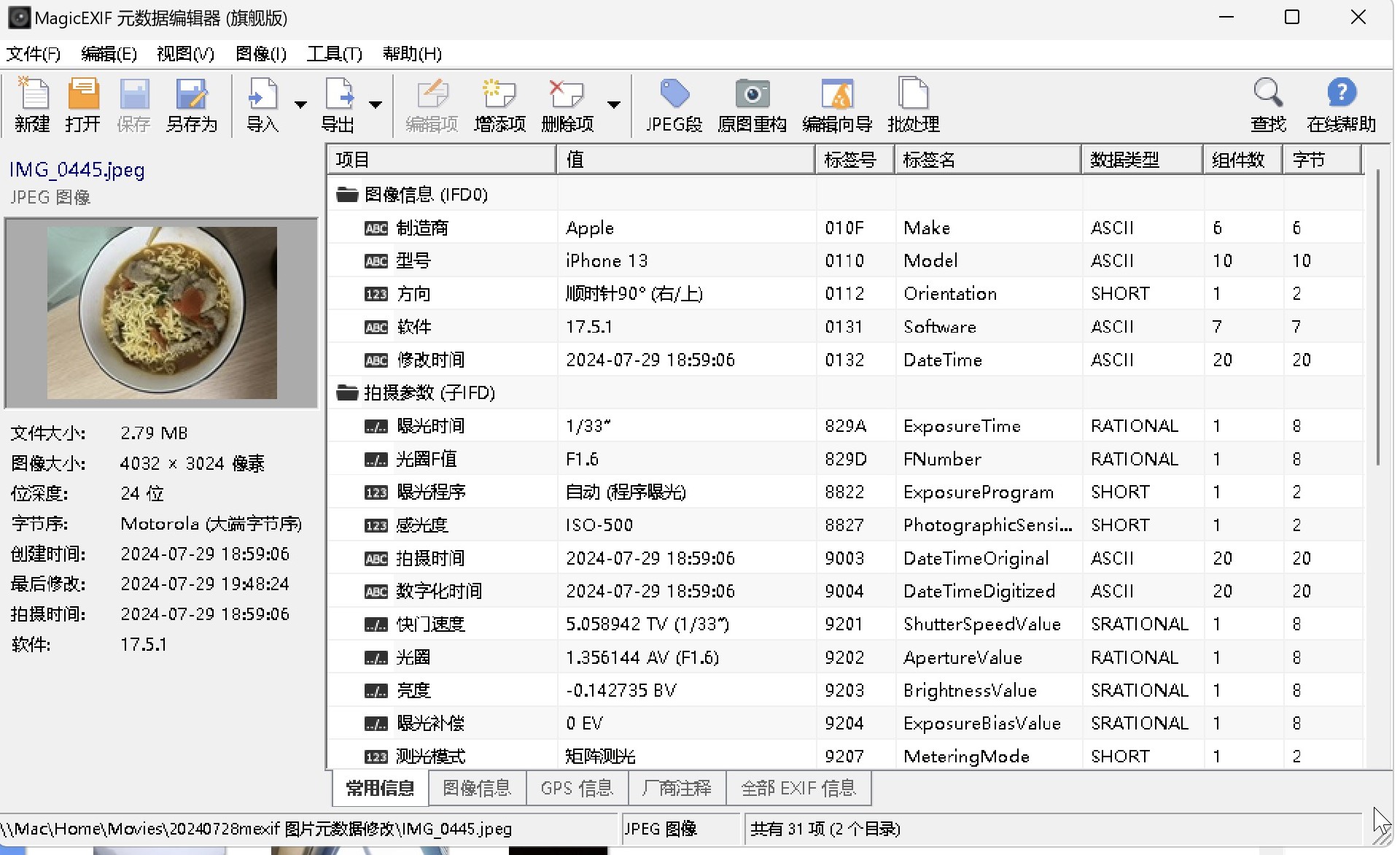Sort by the 组件数 column header
Viewport: 1400px width, 855px height.
coord(1242,160)
